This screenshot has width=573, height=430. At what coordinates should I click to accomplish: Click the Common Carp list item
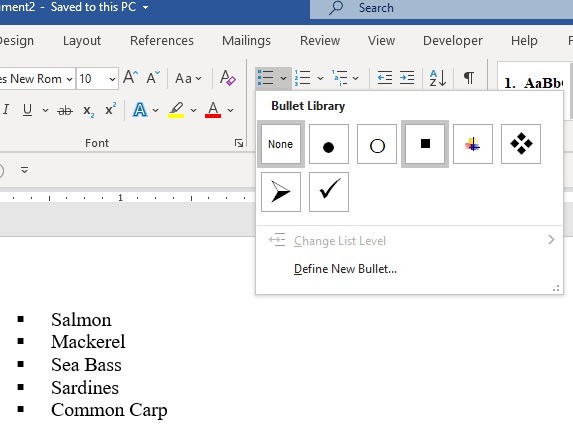point(109,410)
